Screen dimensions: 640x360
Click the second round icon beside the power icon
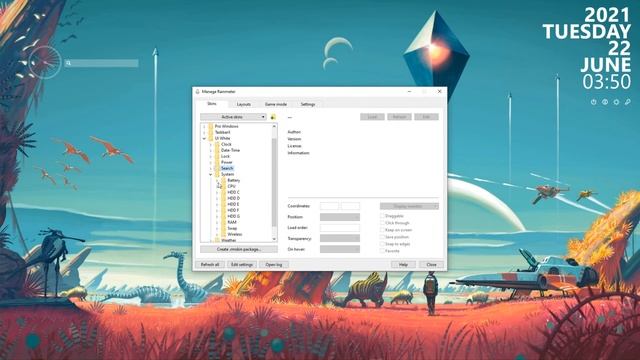(x=605, y=102)
